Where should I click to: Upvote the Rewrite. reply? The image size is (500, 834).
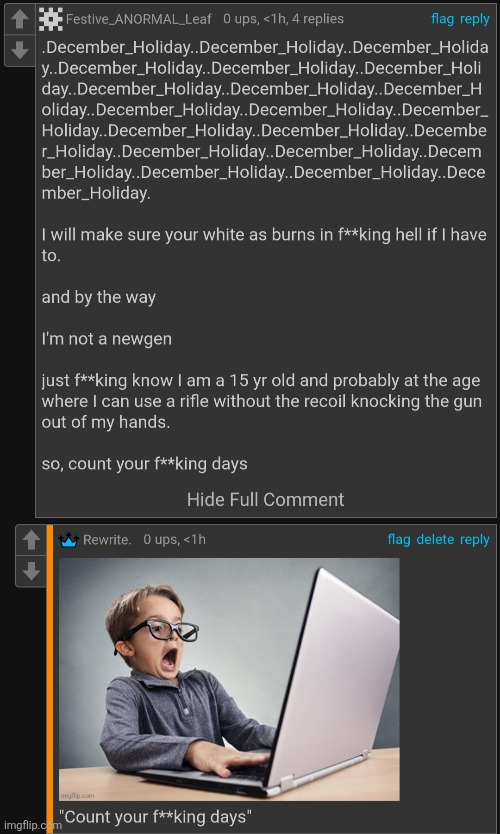pyautogui.click(x=31, y=540)
